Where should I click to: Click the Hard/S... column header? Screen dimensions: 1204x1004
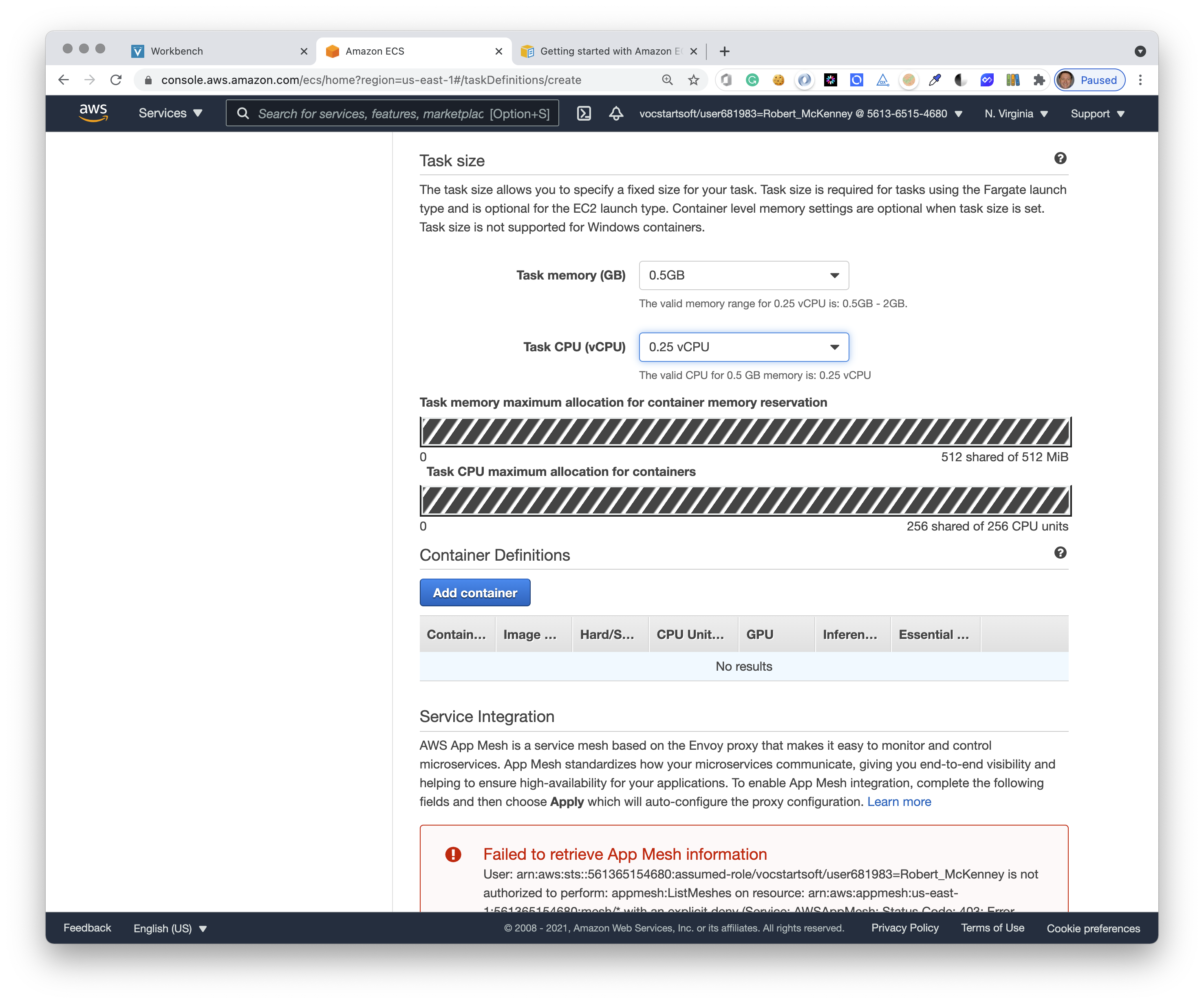coord(611,634)
